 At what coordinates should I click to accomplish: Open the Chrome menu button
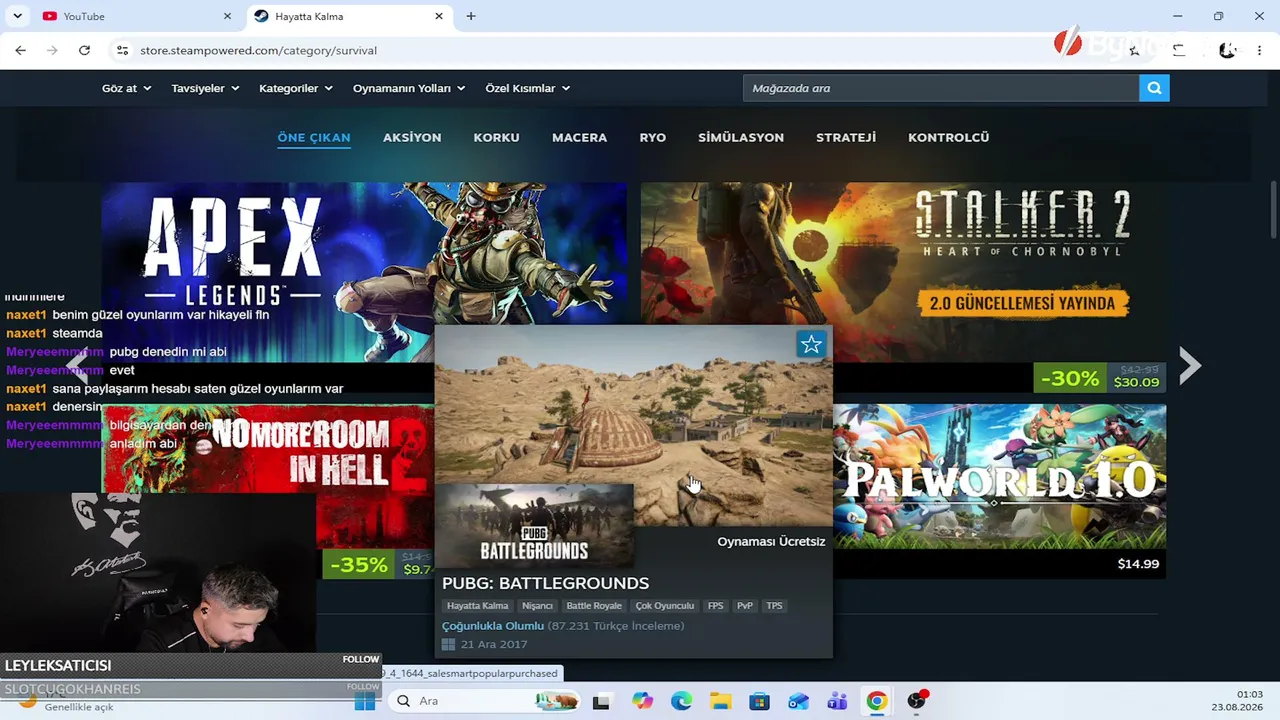pos(1259,50)
